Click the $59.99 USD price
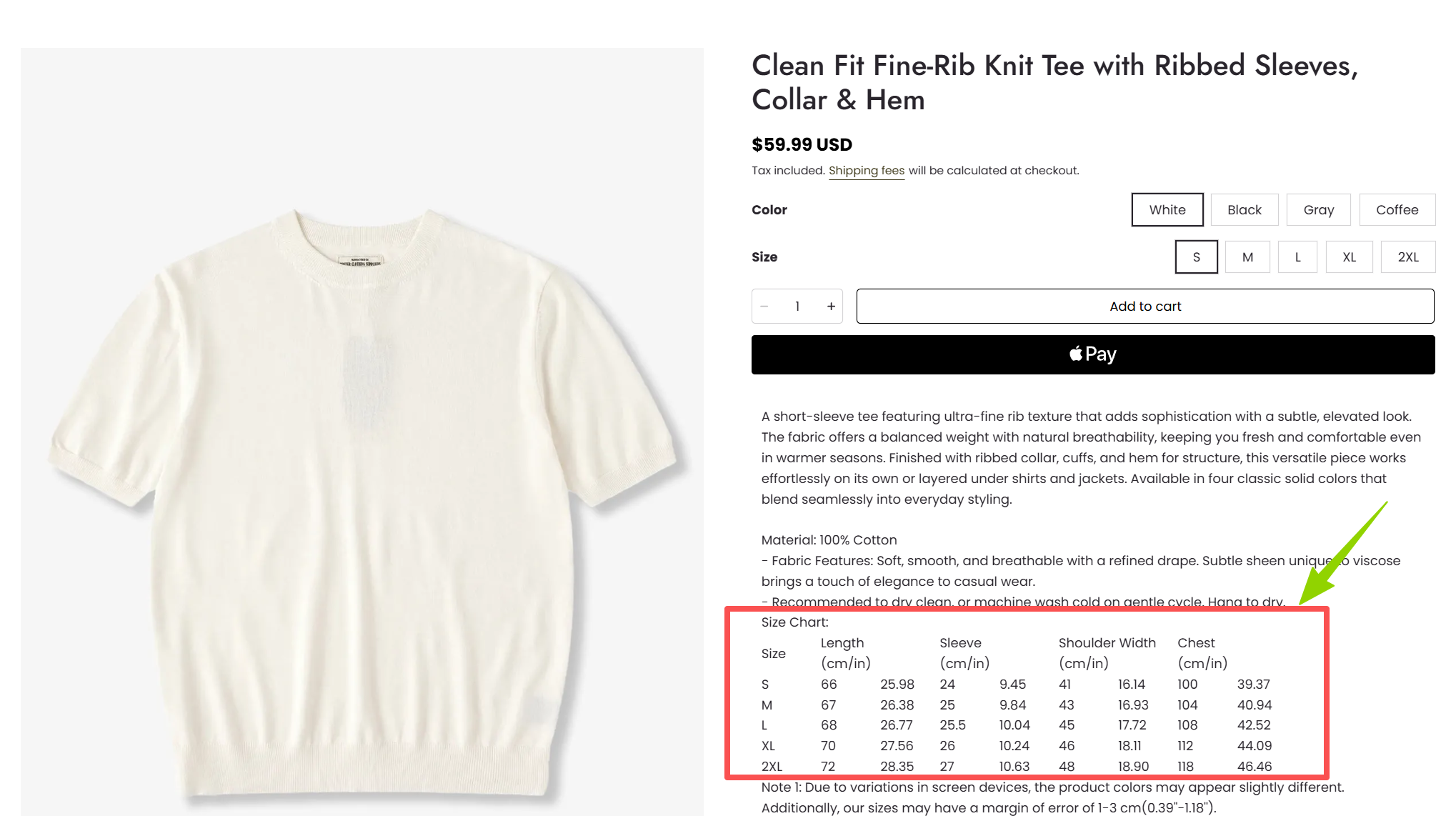This screenshot has width=1456, height=816. (x=802, y=145)
